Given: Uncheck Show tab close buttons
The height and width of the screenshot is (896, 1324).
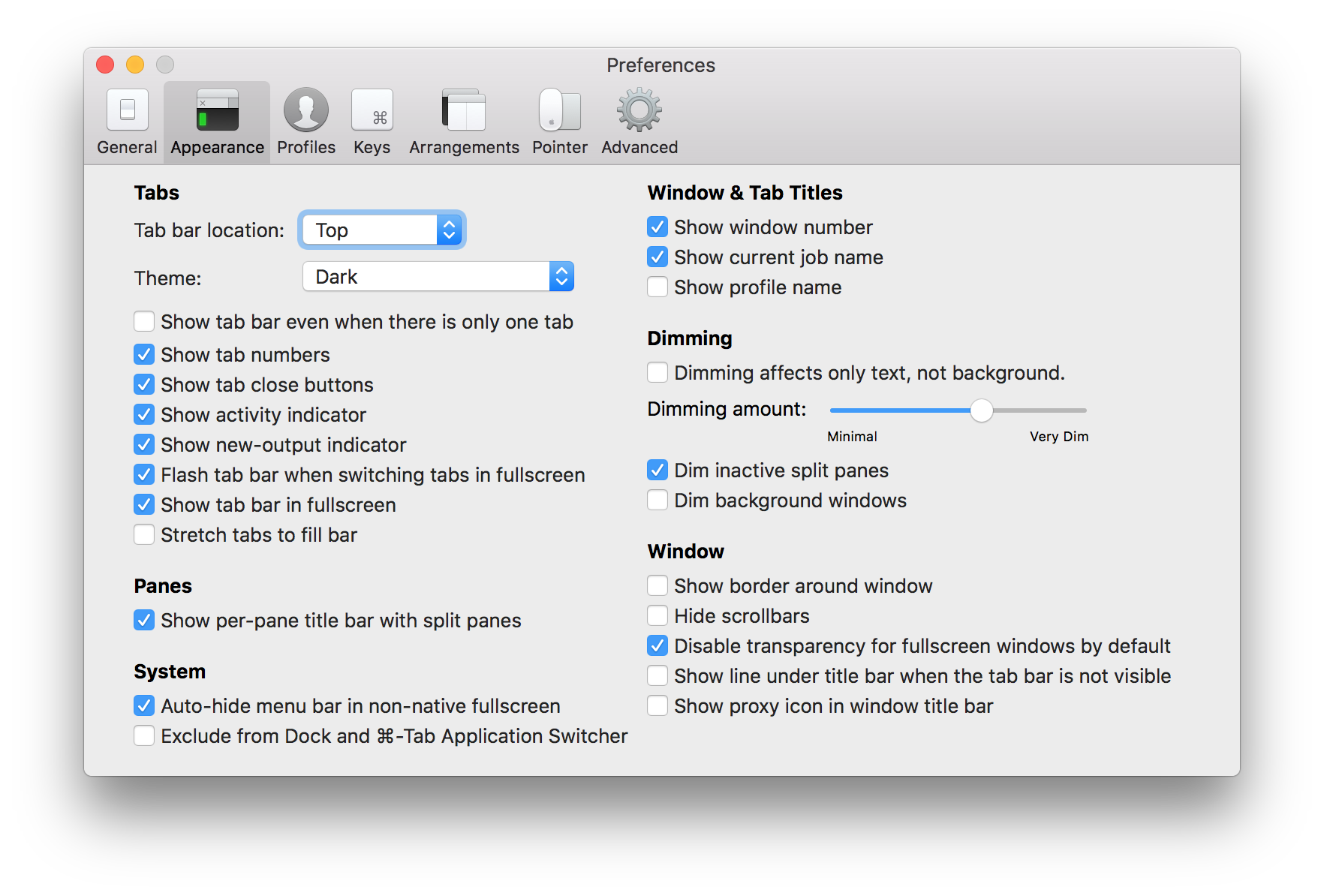Looking at the screenshot, I should click(144, 384).
